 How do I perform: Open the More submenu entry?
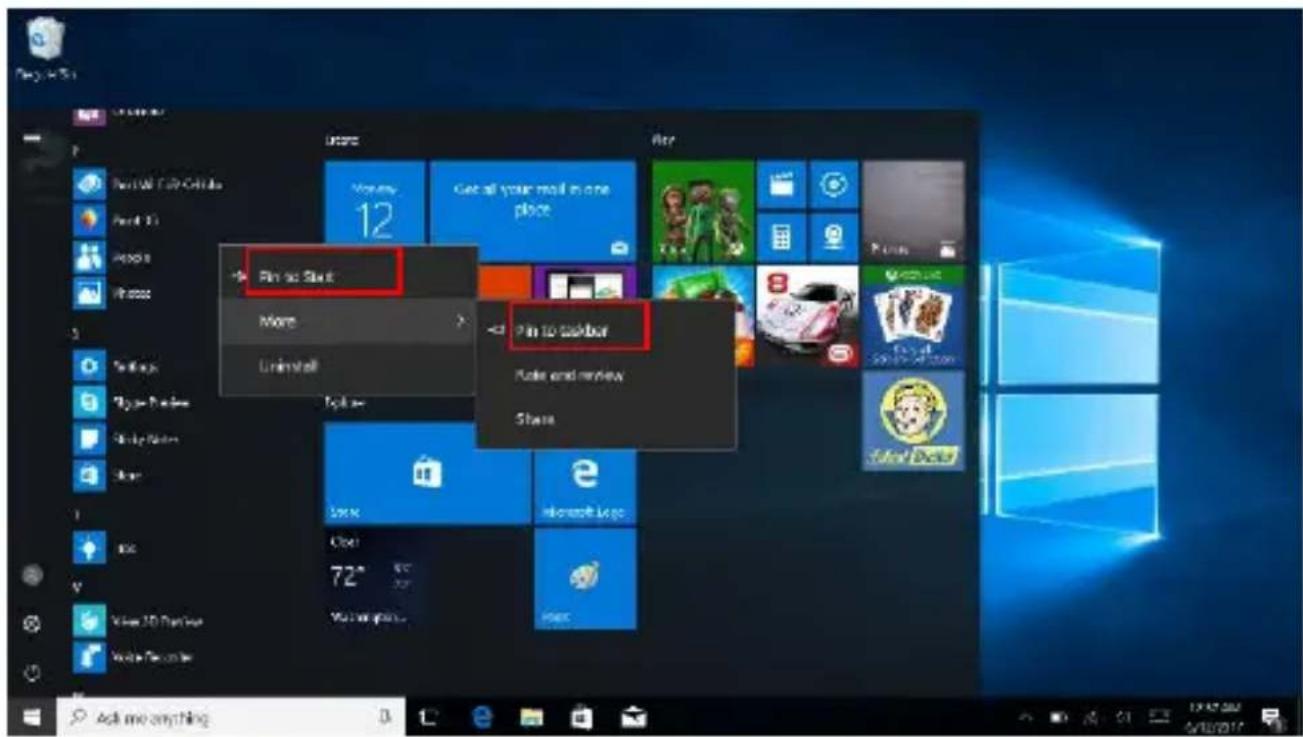(x=348, y=322)
